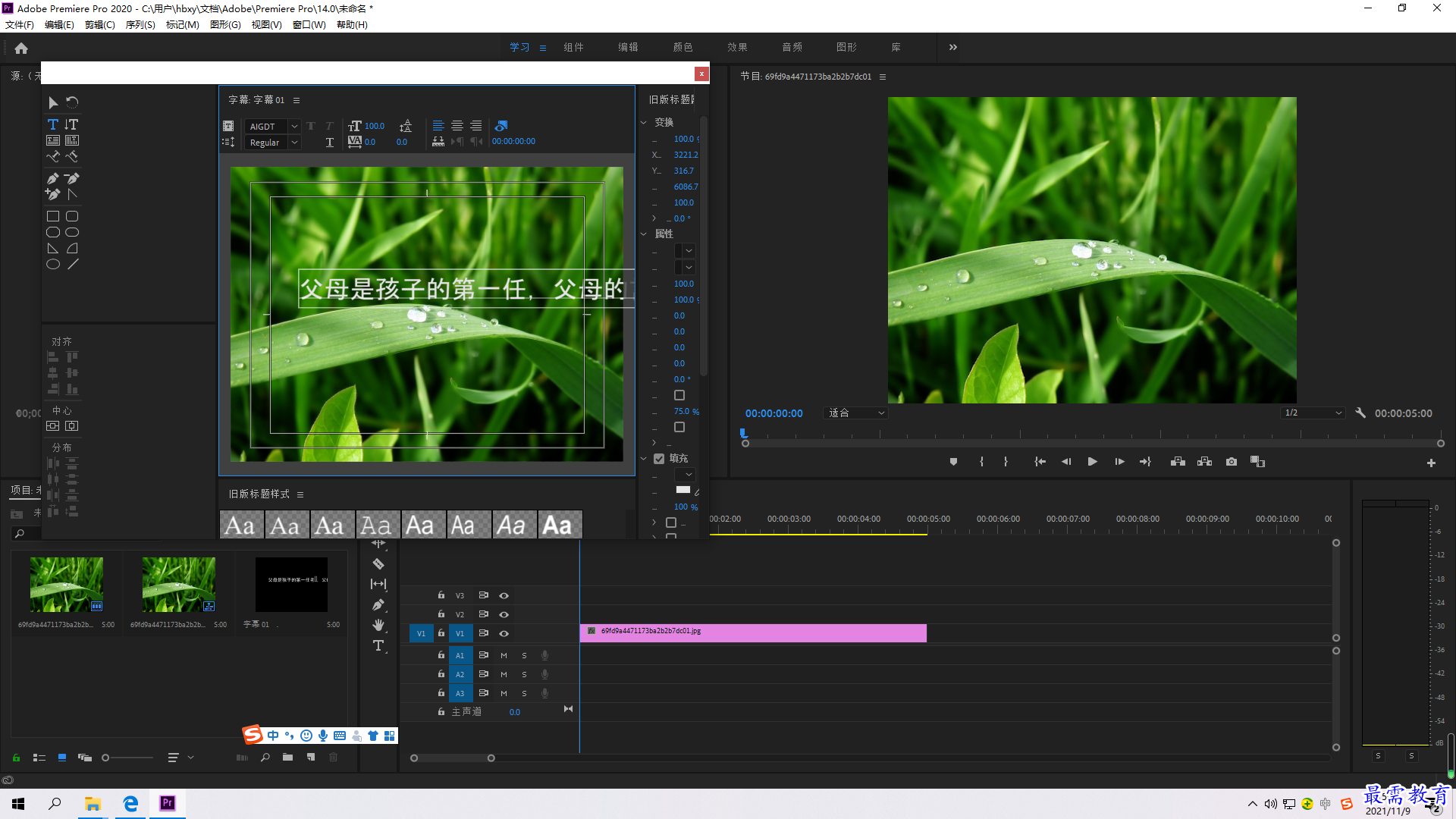Select the Rectangle shape tool
The height and width of the screenshot is (819, 1456).
(53, 217)
